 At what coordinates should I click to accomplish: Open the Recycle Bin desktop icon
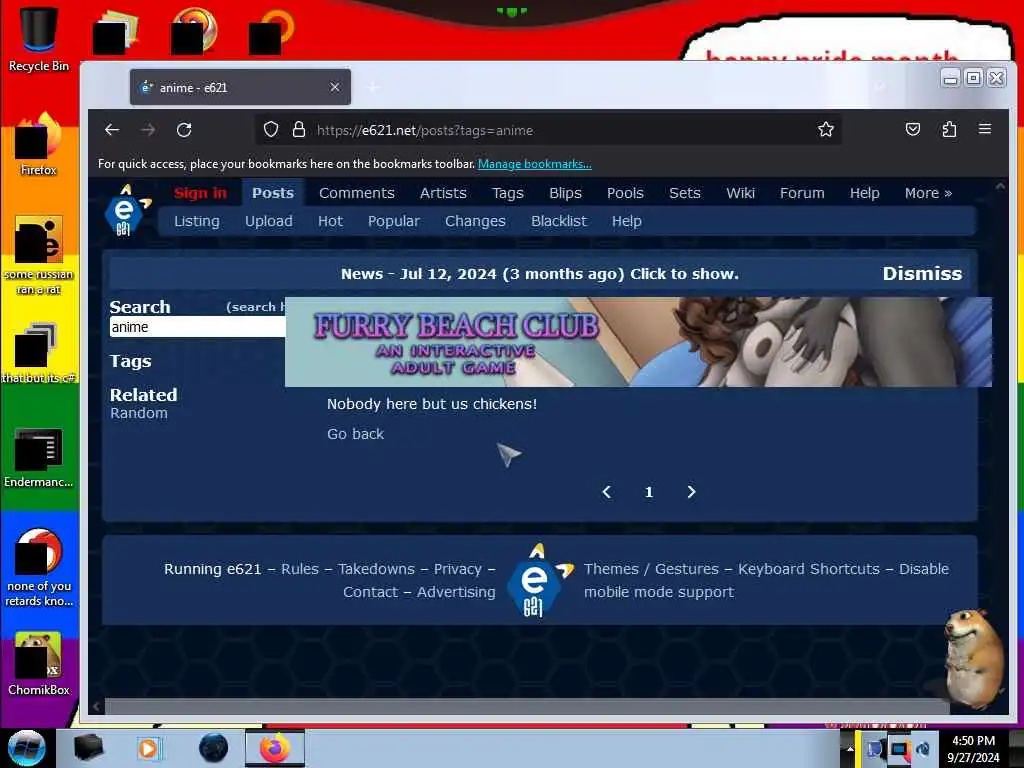tap(38, 38)
